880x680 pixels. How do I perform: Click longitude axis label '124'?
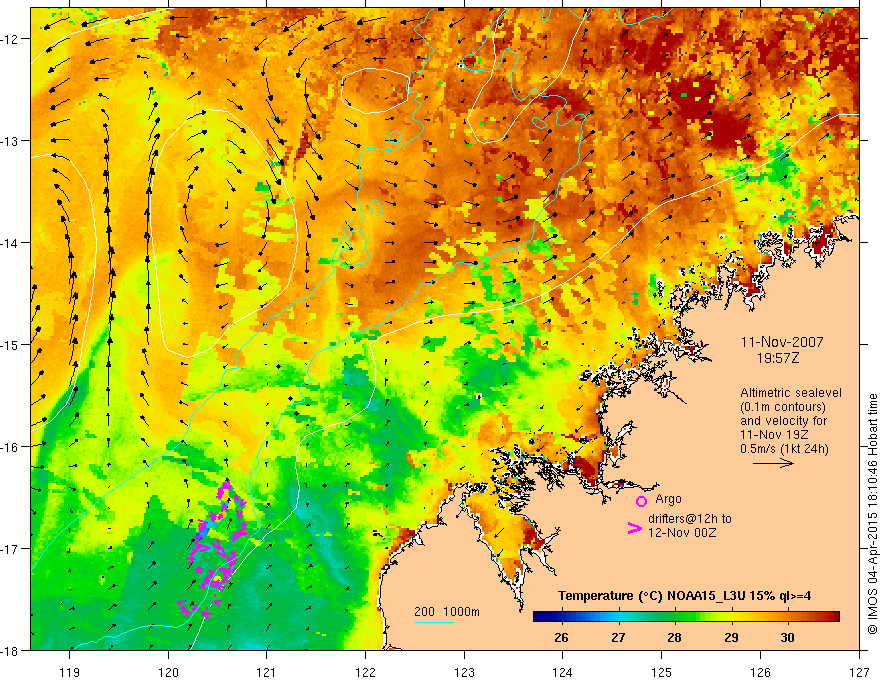pos(563,672)
